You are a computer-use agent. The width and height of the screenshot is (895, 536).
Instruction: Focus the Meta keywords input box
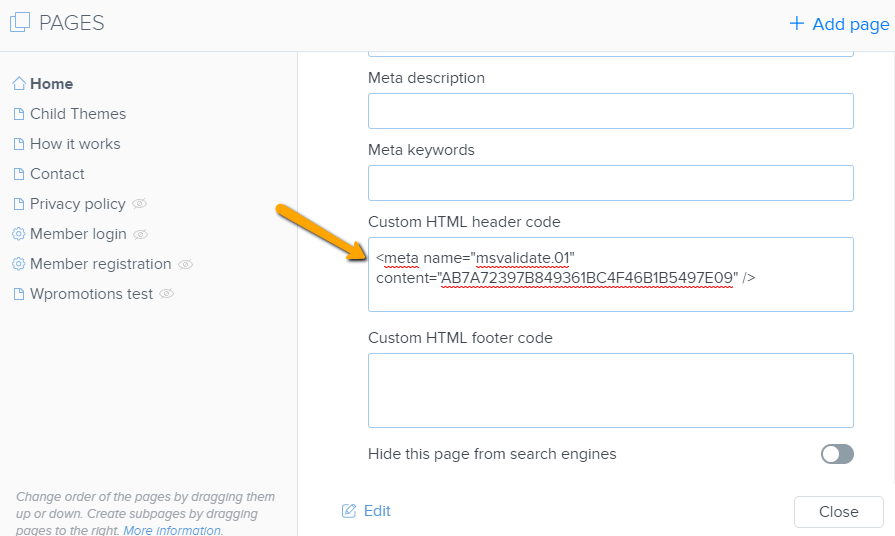(611, 183)
